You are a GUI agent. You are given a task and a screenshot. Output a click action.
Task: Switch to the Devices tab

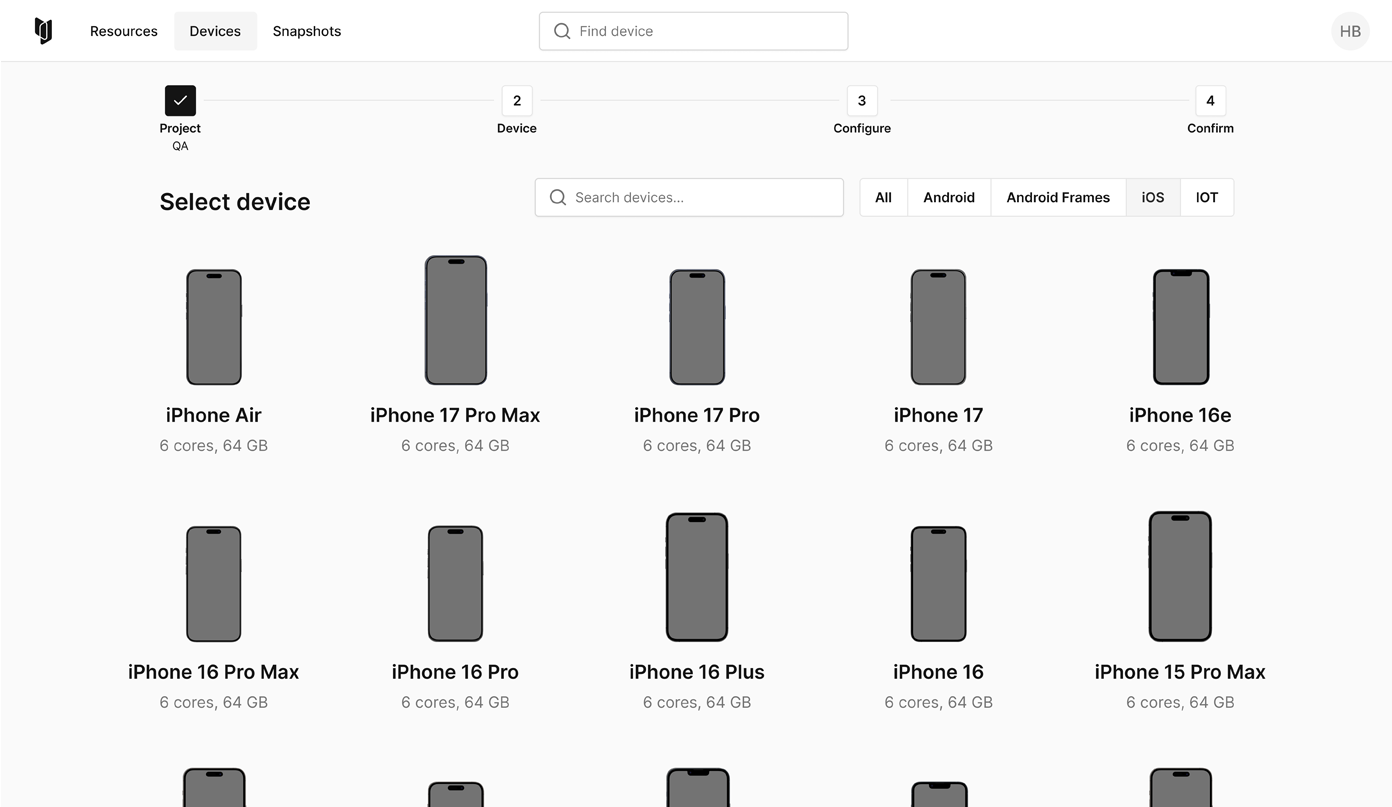215,31
